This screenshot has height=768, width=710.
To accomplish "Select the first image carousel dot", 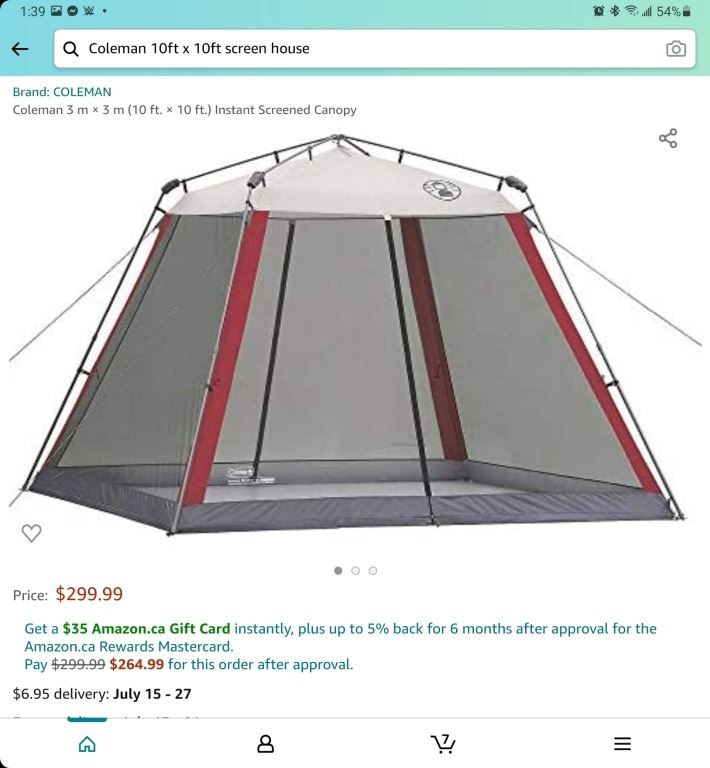I will click(x=338, y=571).
